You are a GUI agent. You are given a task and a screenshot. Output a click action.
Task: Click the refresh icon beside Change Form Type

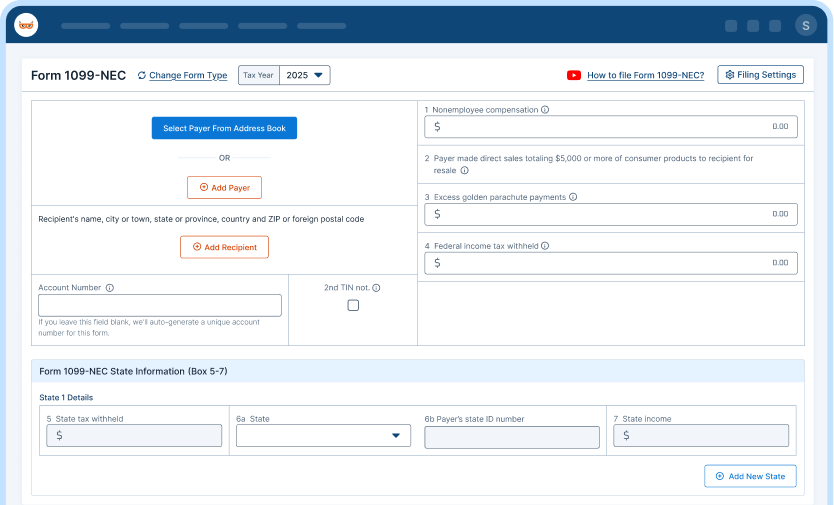(141, 76)
